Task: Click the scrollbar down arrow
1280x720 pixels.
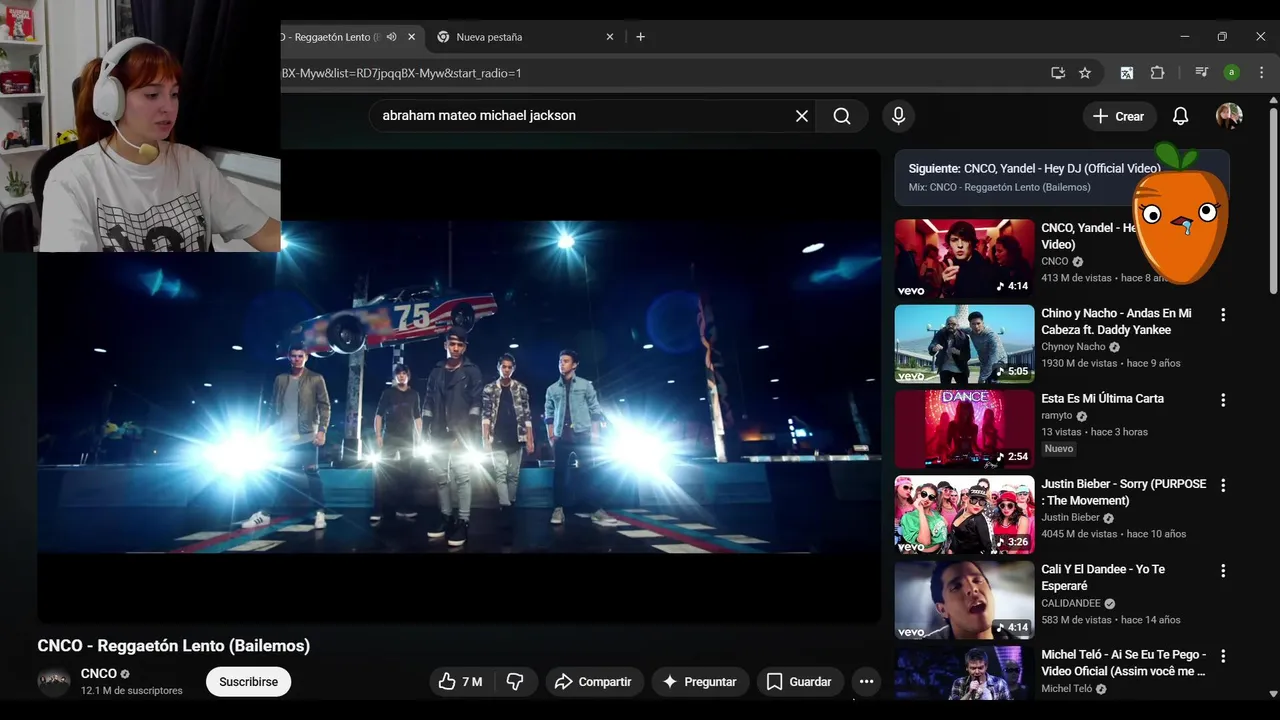Action: pos(1272,693)
